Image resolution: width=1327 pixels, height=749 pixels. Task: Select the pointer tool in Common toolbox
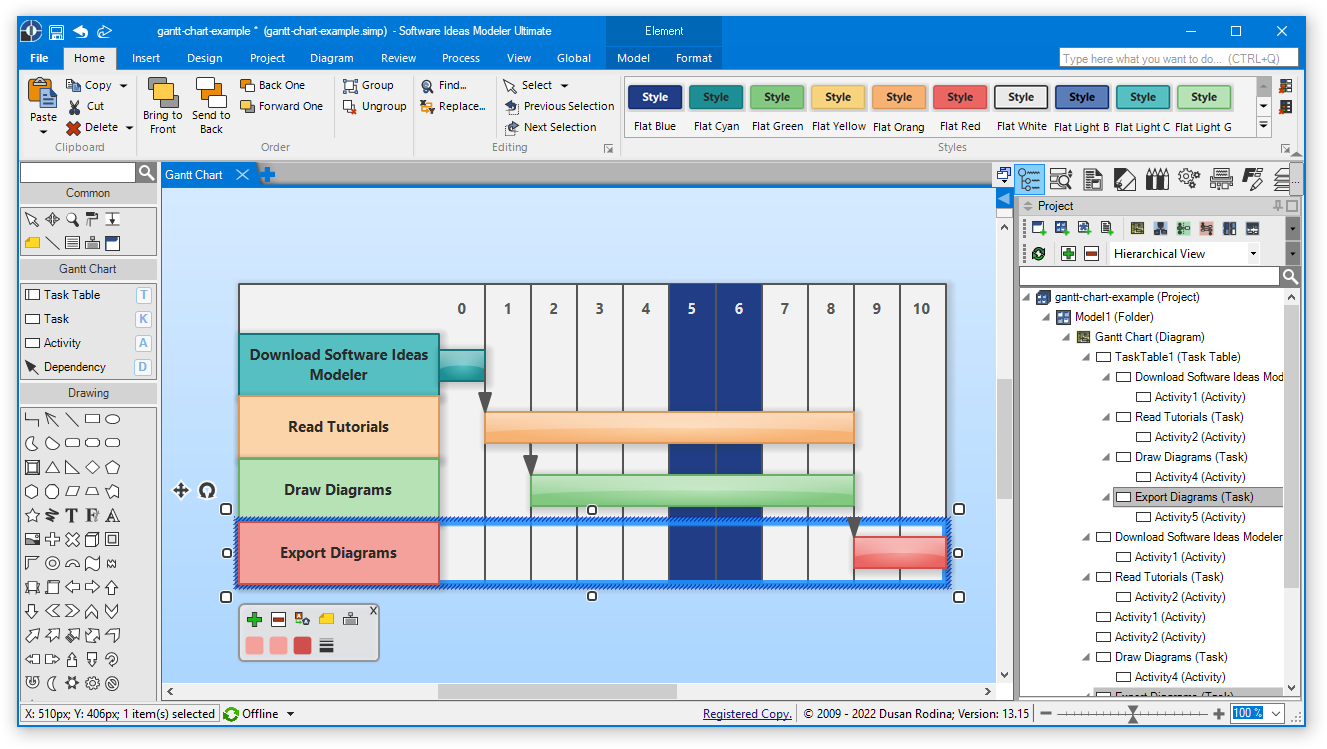point(32,219)
